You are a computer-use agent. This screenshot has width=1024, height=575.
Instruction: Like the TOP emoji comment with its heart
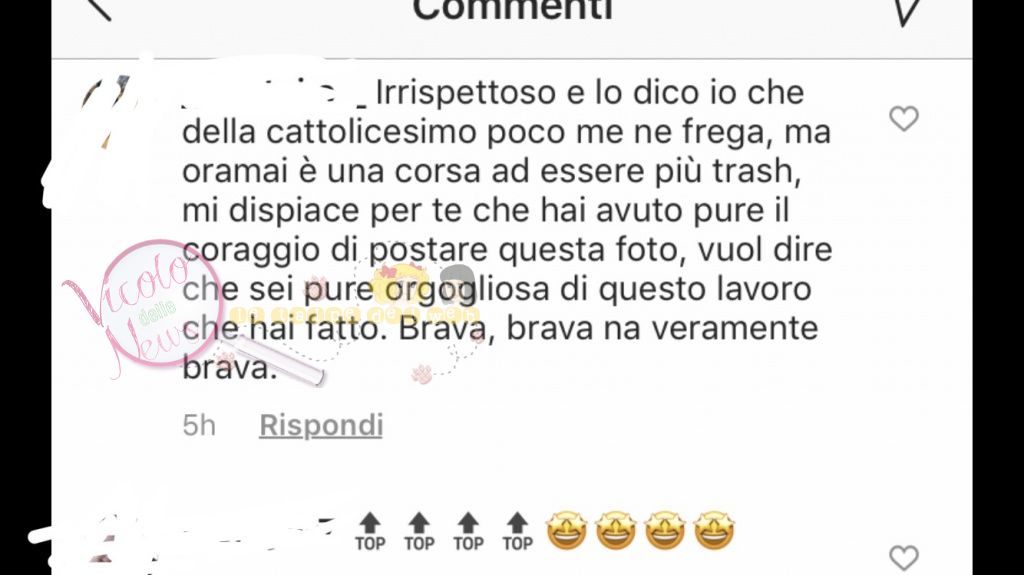(x=904, y=557)
